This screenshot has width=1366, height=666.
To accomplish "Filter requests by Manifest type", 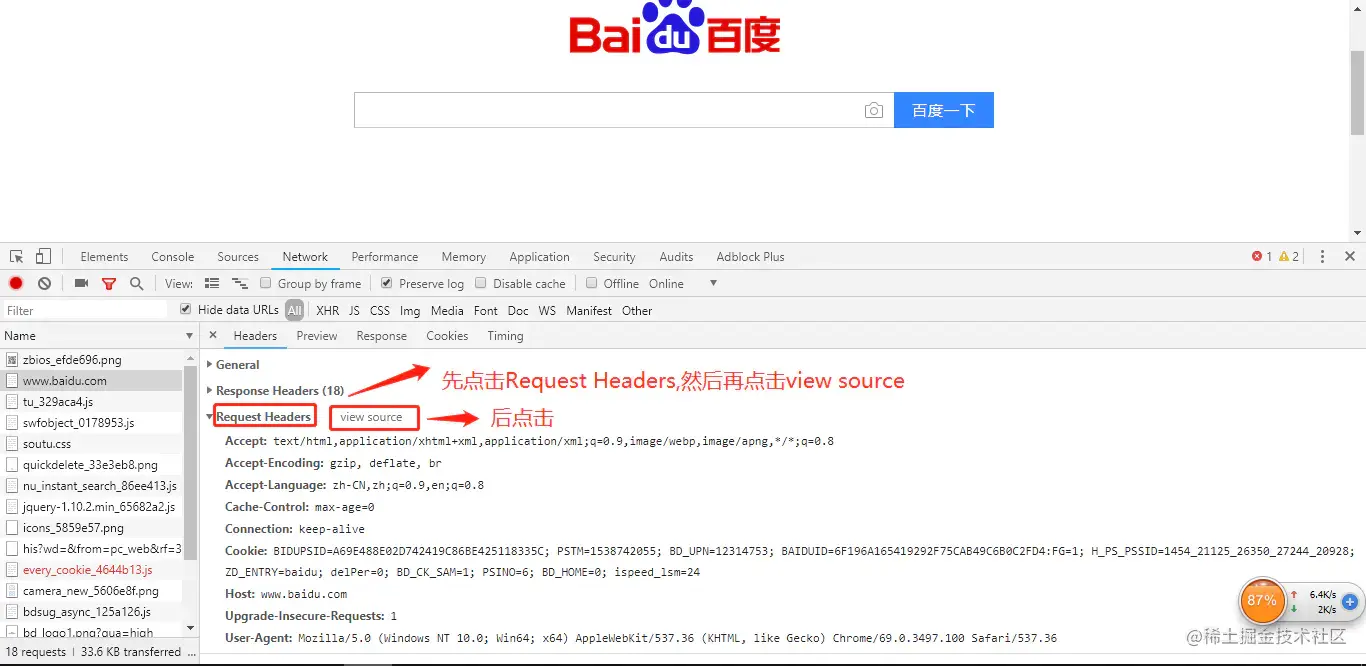I will pos(589,311).
